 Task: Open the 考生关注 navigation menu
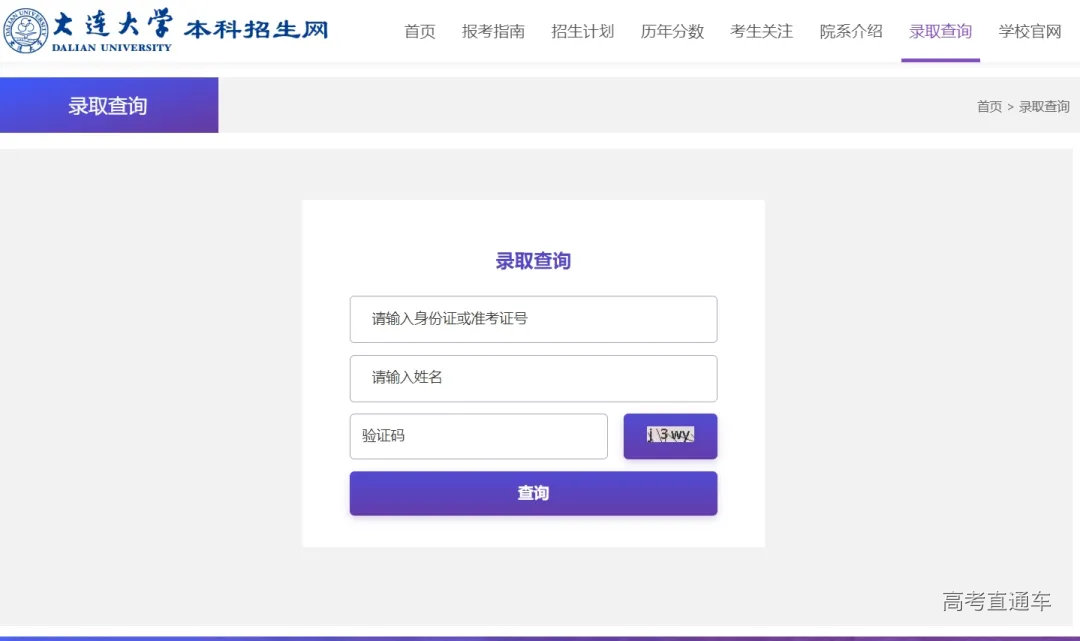point(761,31)
